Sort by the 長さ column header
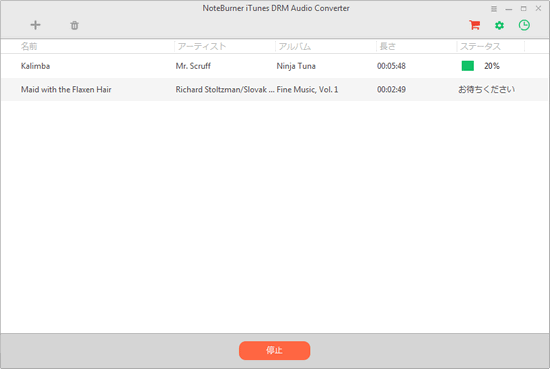The image size is (550, 369). coord(388,46)
